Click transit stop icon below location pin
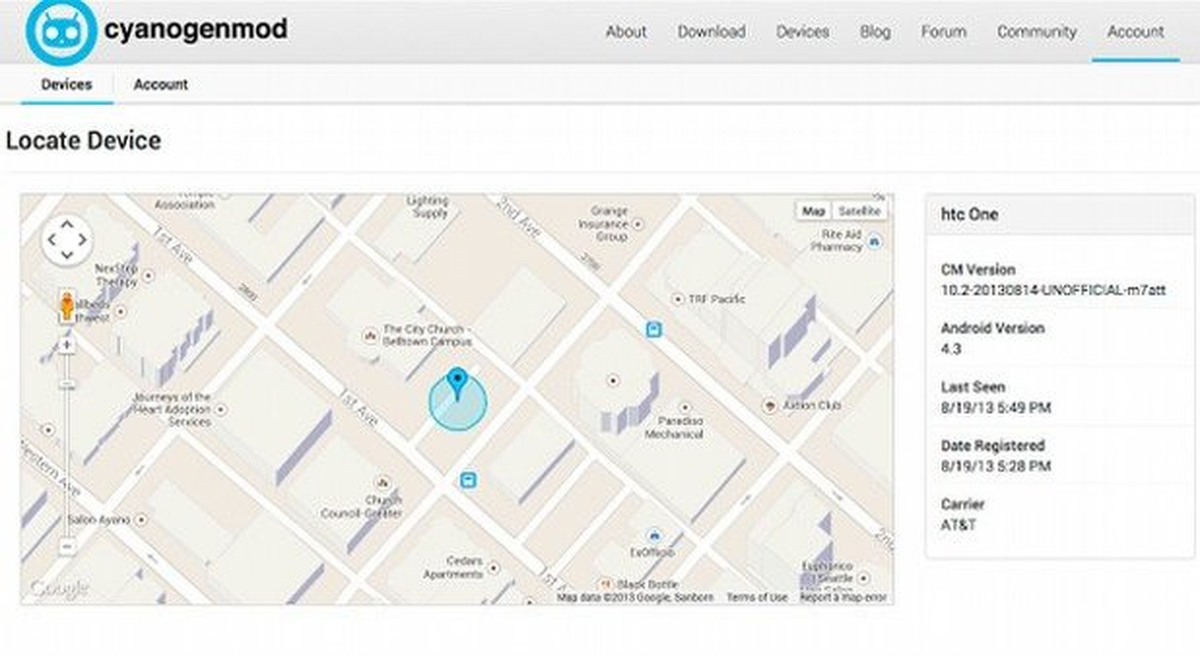 [x=467, y=480]
